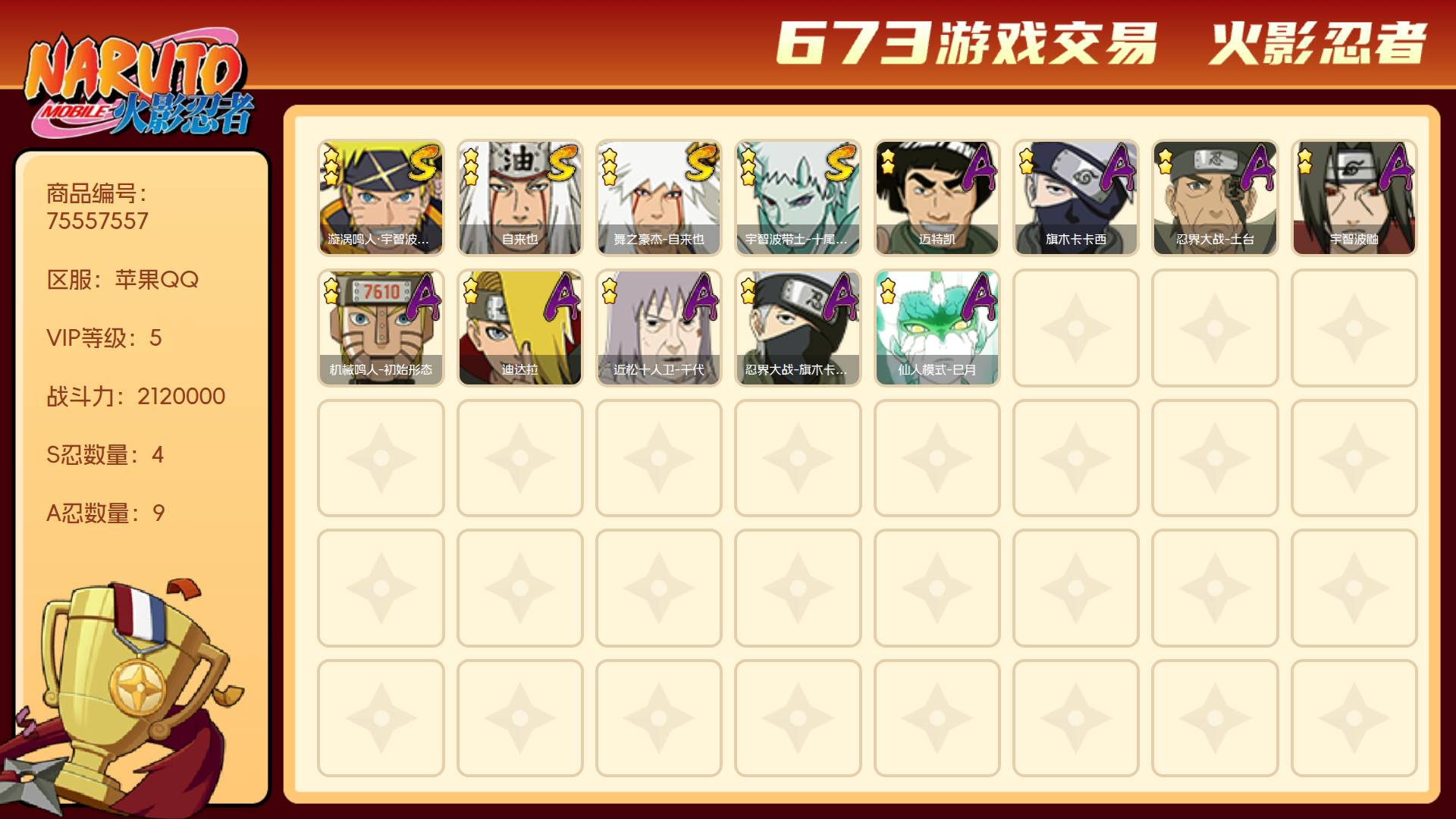Open the 近松十人卫-千代 ninja card

tap(658, 328)
